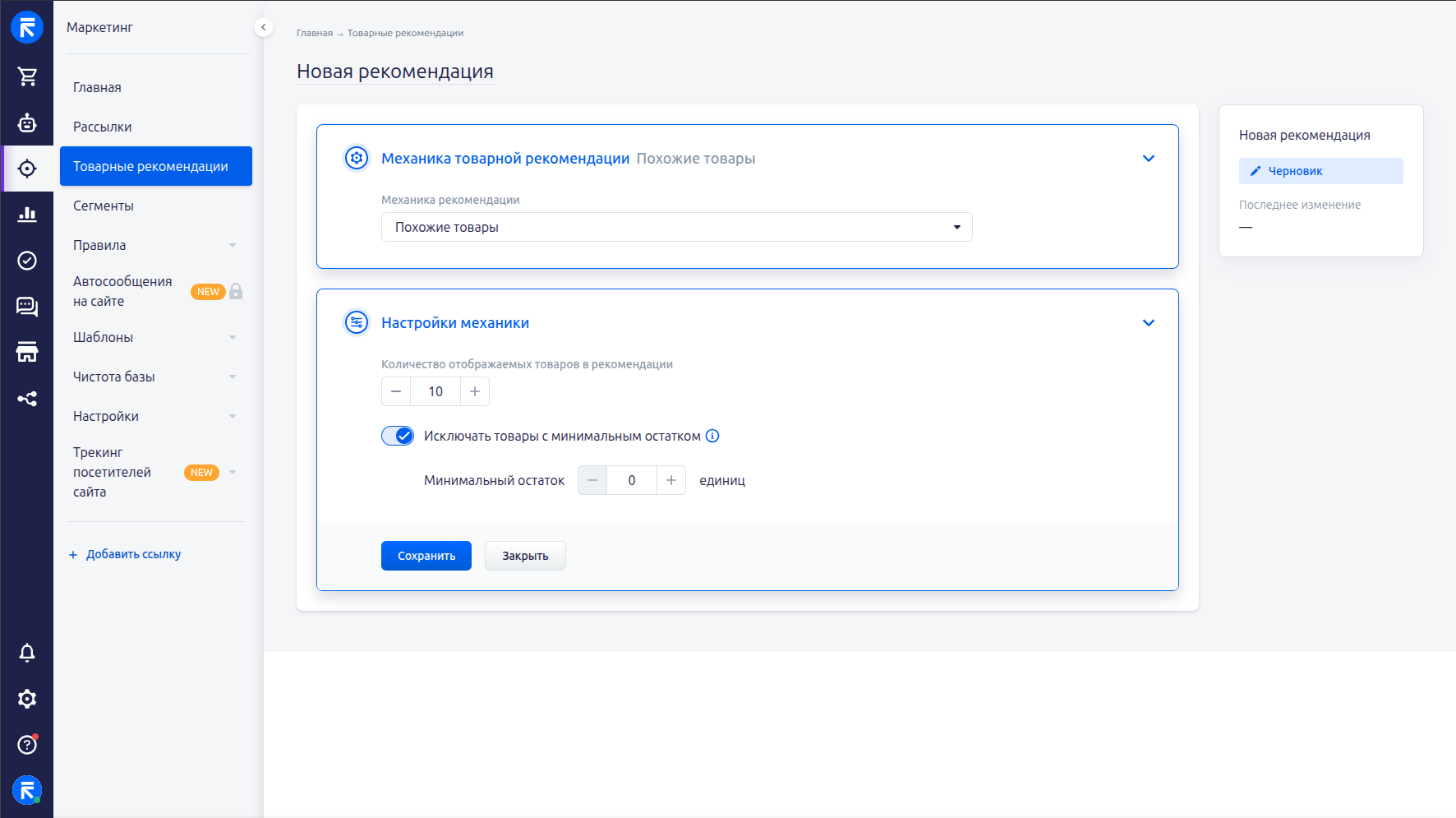
Task: Open notifications bell icon
Action: pos(27,653)
